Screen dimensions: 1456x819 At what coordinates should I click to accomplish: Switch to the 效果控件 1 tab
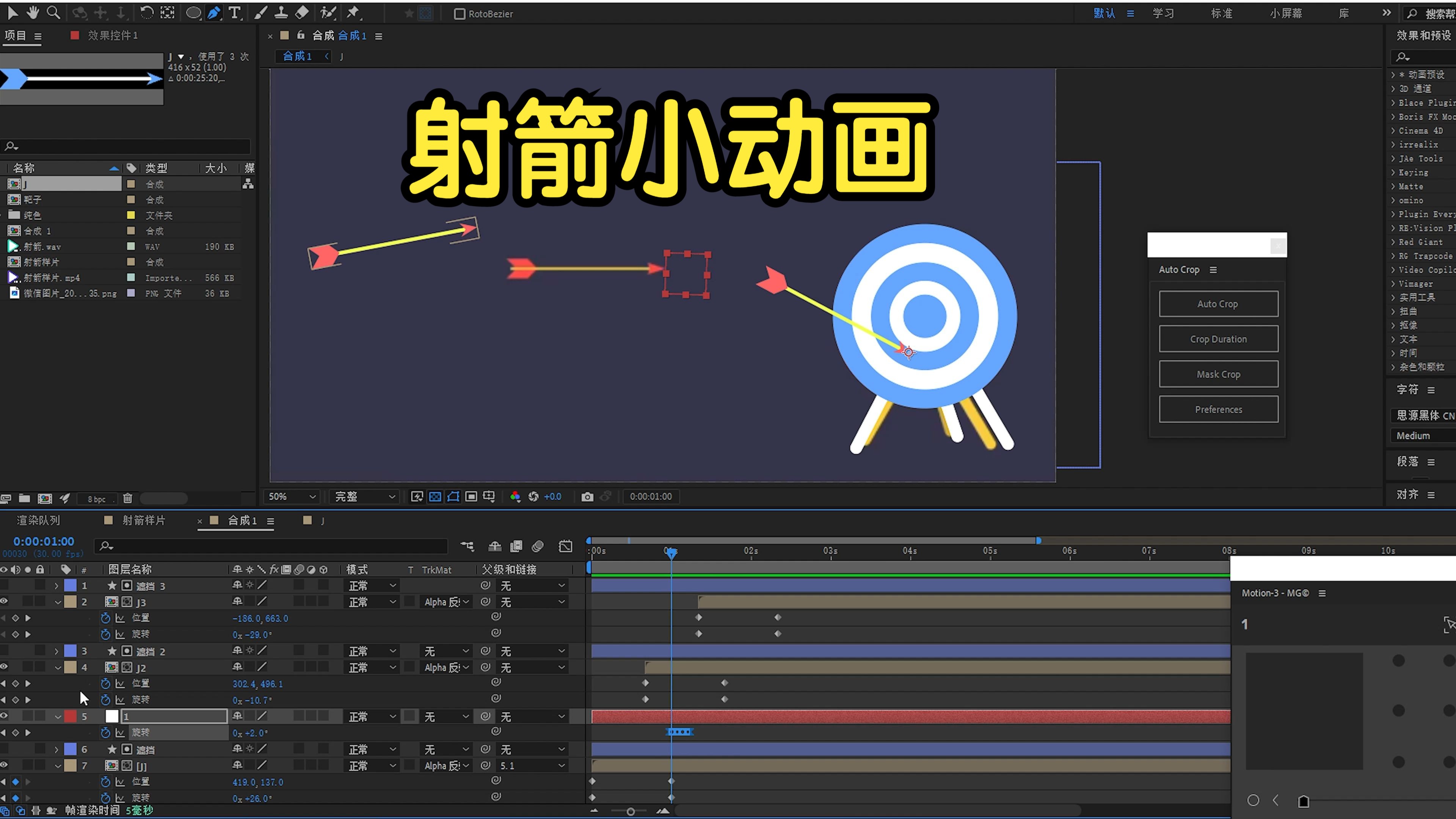pyautogui.click(x=113, y=35)
